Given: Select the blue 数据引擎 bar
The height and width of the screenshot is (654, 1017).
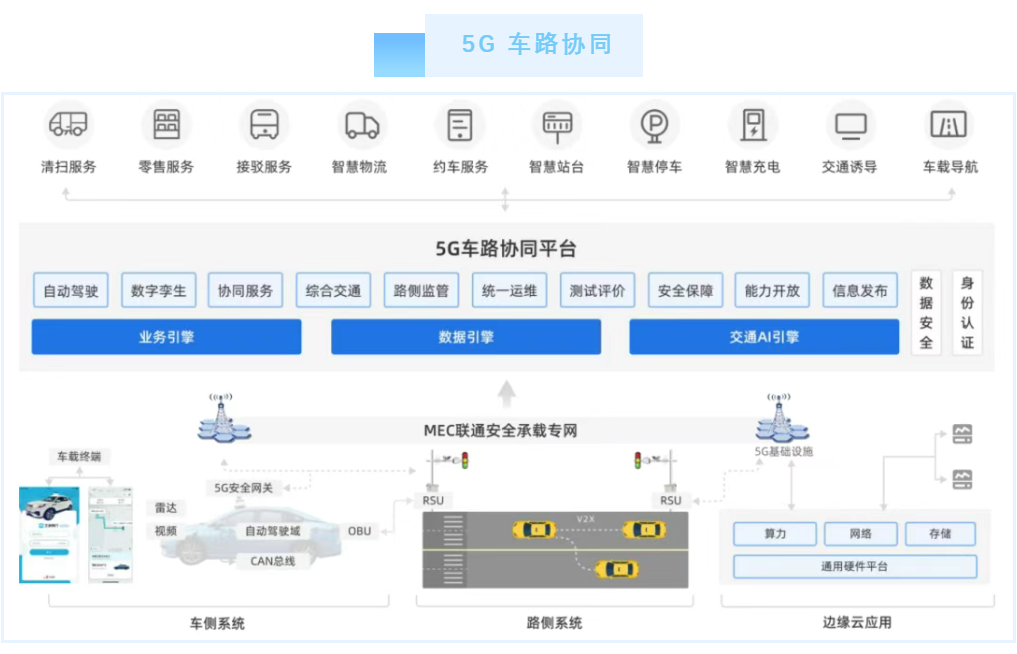Looking at the screenshot, I should 466,337.
